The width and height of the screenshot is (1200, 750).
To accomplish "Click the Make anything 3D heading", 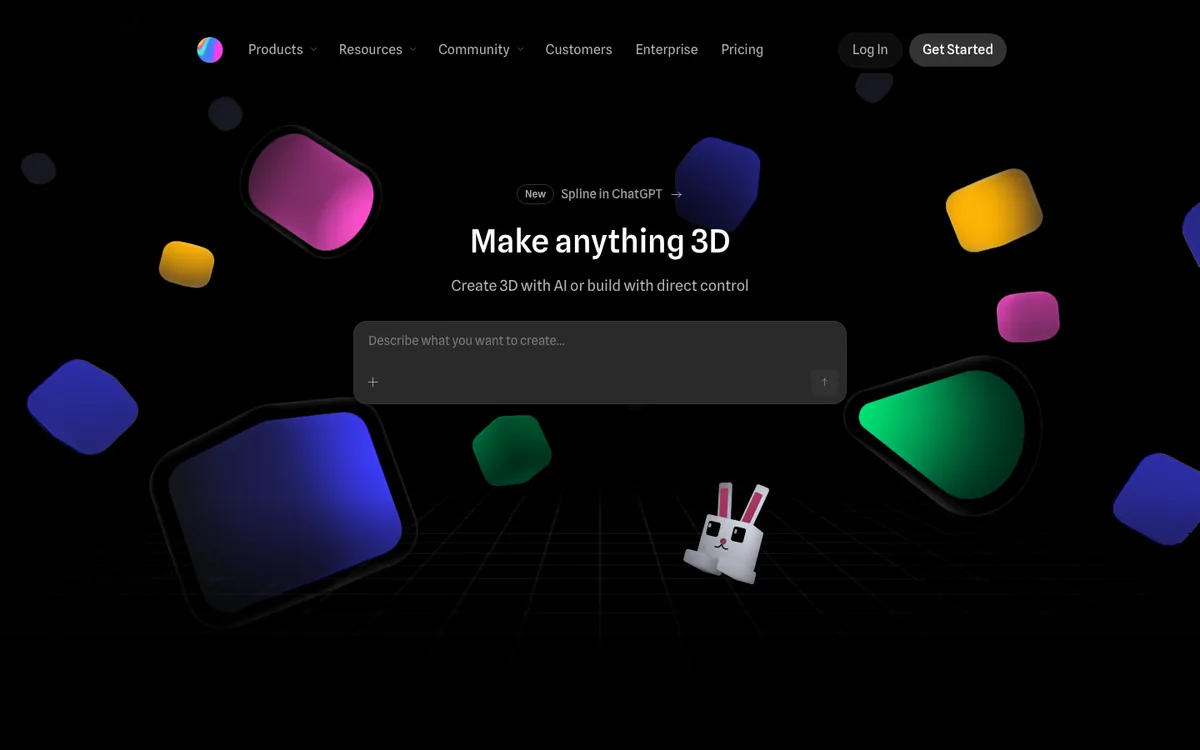I will coord(600,241).
